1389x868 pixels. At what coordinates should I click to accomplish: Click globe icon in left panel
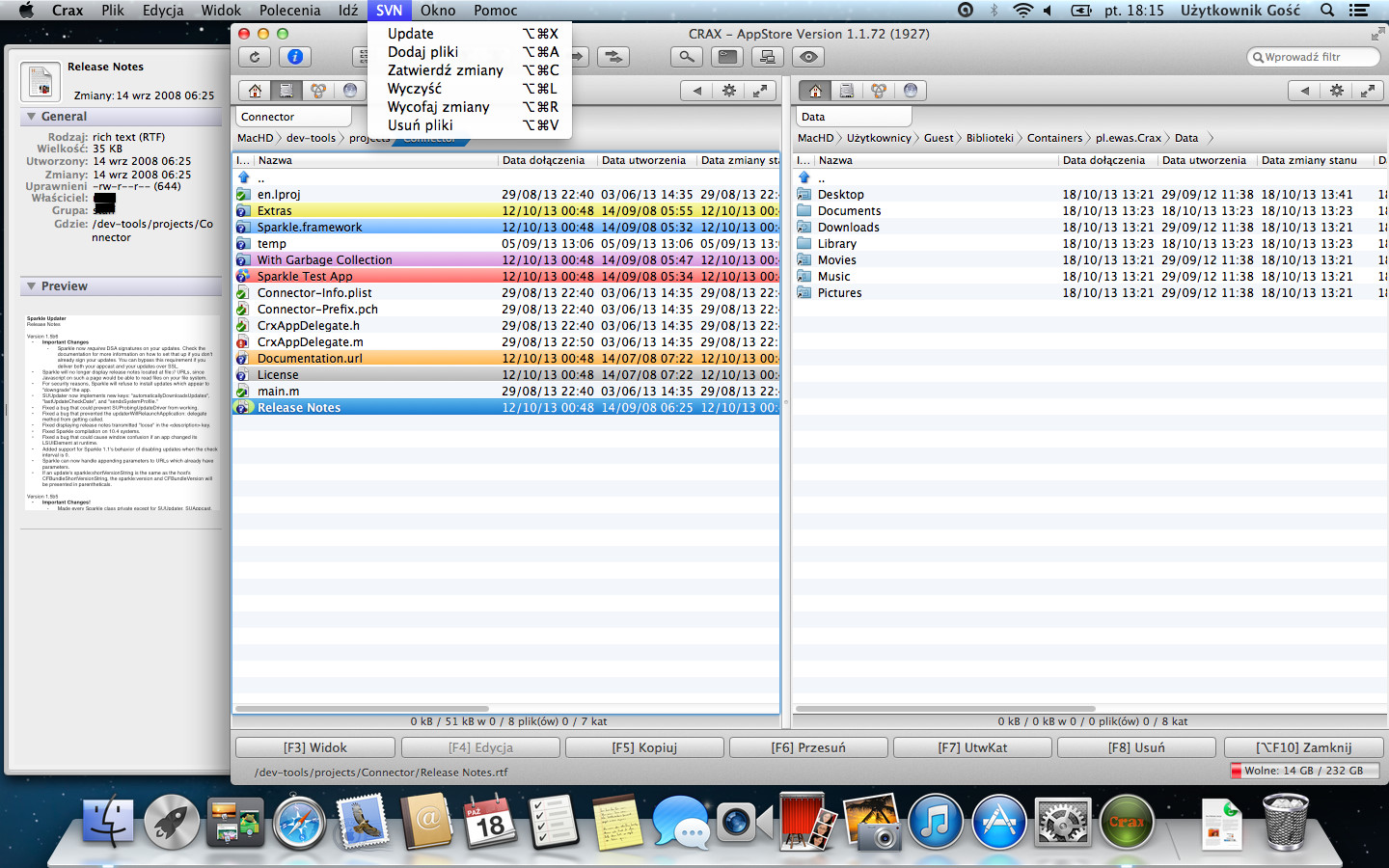(350, 91)
